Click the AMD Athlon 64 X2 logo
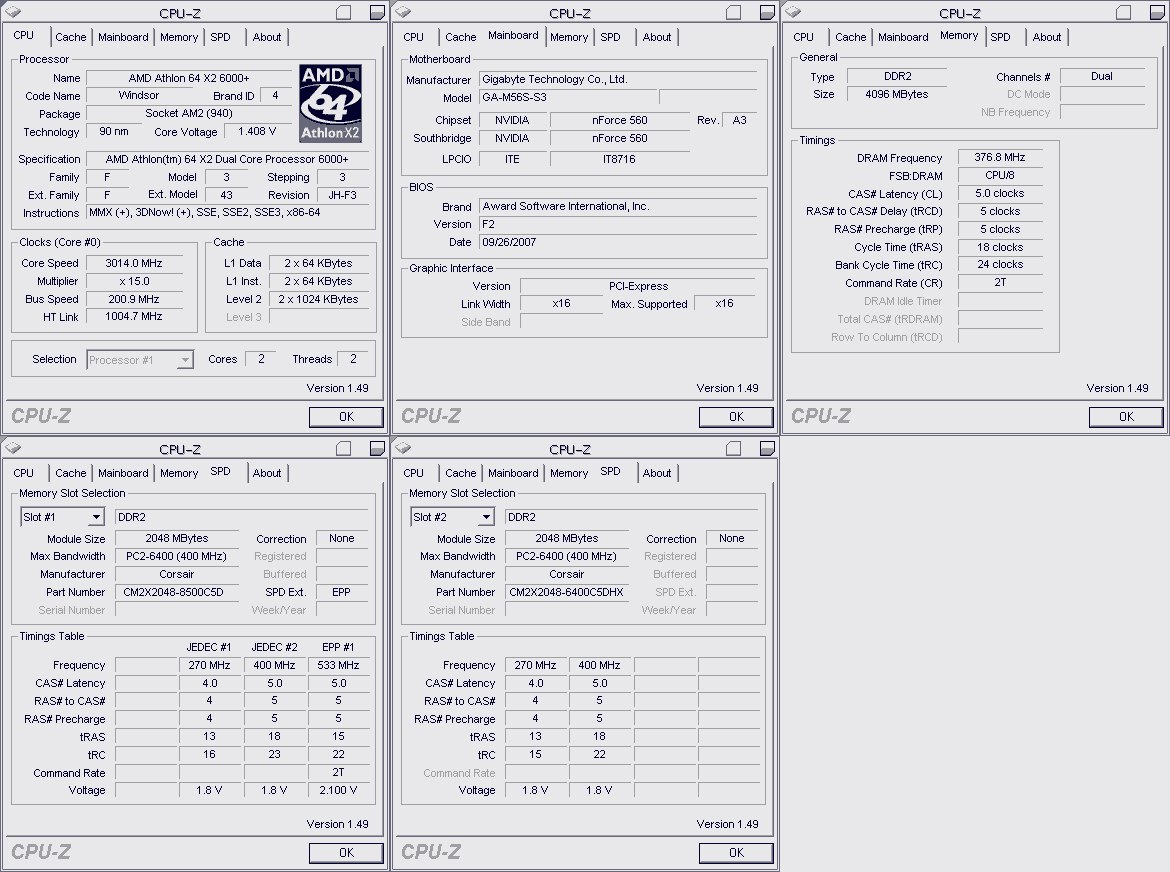This screenshot has width=1170, height=872. point(331,103)
